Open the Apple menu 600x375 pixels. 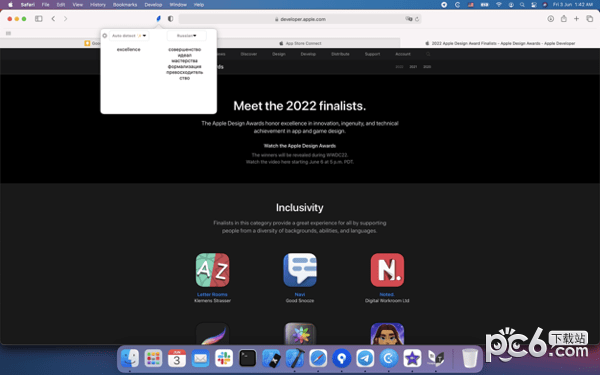pos(10,5)
